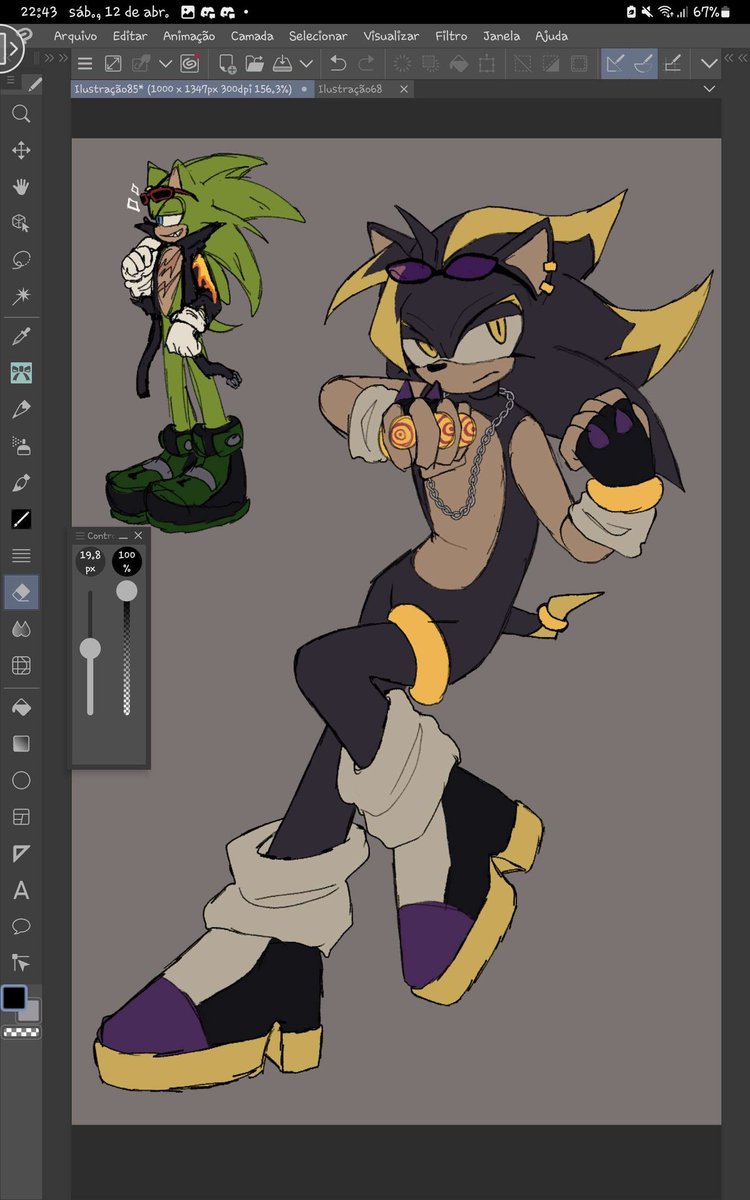Open the Ajuda menu
Image resolution: width=750 pixels, height=1200 pixels.
(551, 36)
